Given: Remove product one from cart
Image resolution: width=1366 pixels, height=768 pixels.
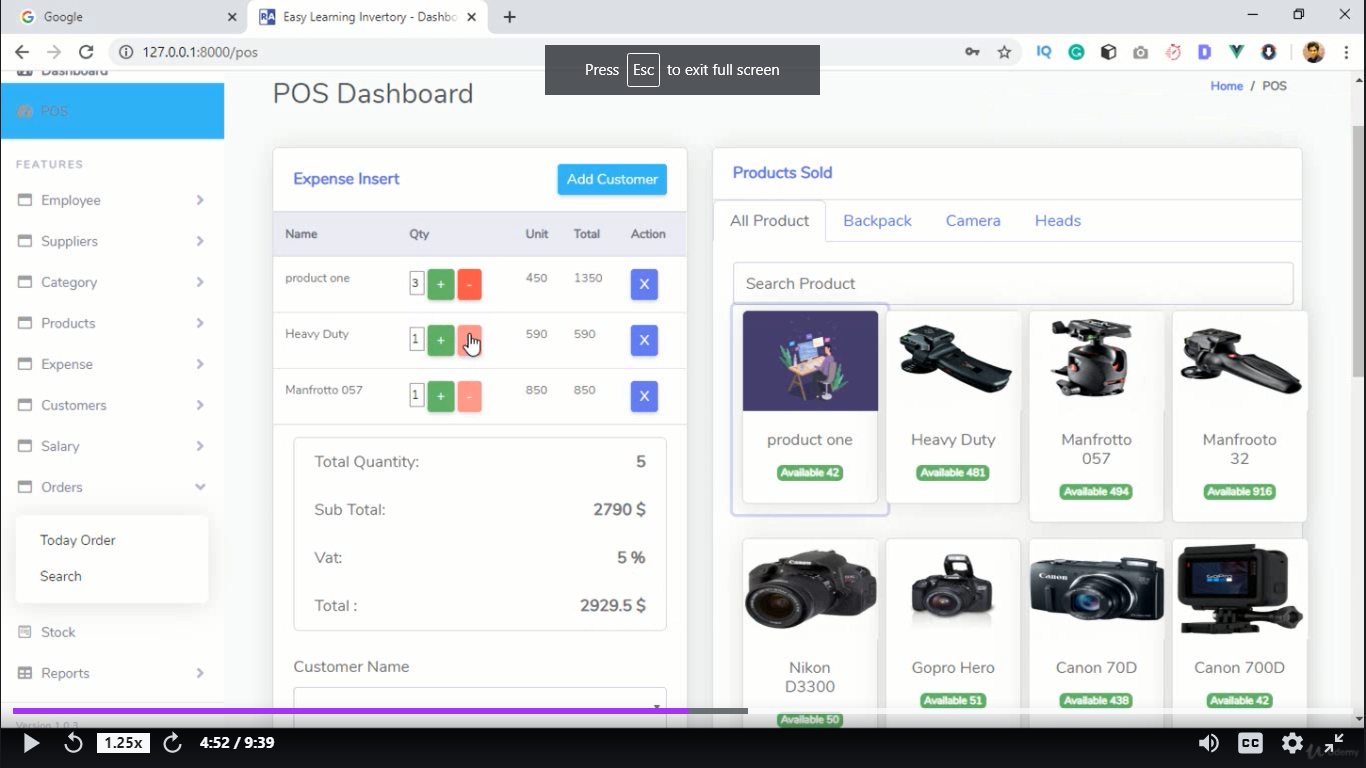Looking at the screenshot, I should pos(644,284).
